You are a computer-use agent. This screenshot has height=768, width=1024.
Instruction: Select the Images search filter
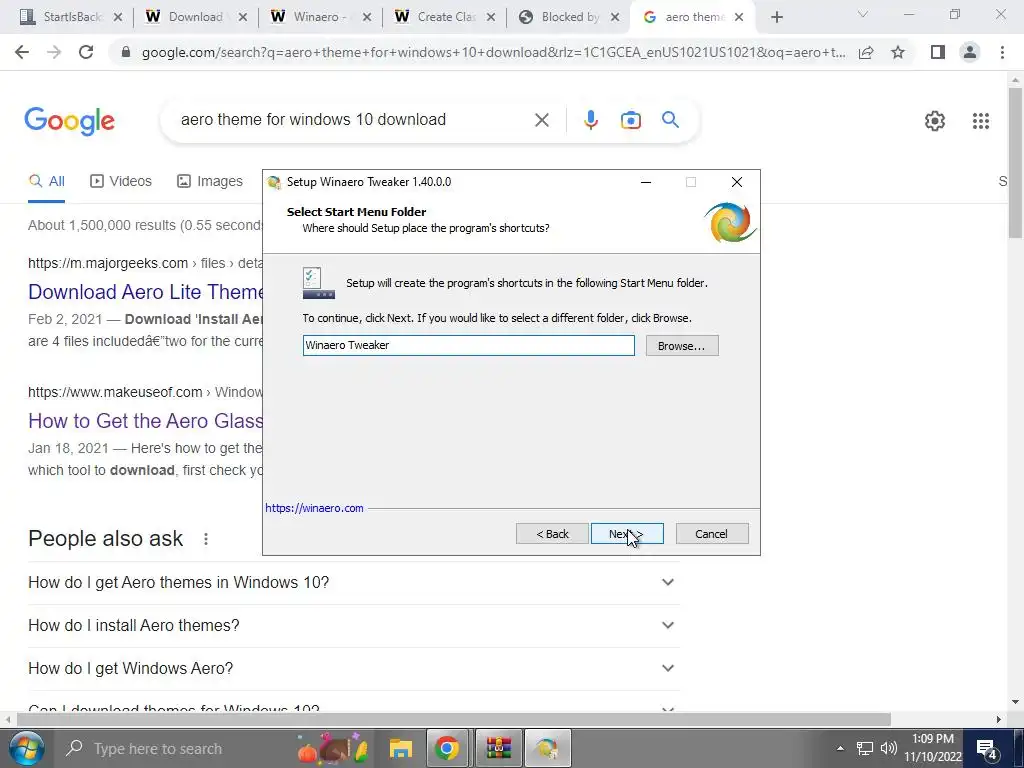pos(210,182)
